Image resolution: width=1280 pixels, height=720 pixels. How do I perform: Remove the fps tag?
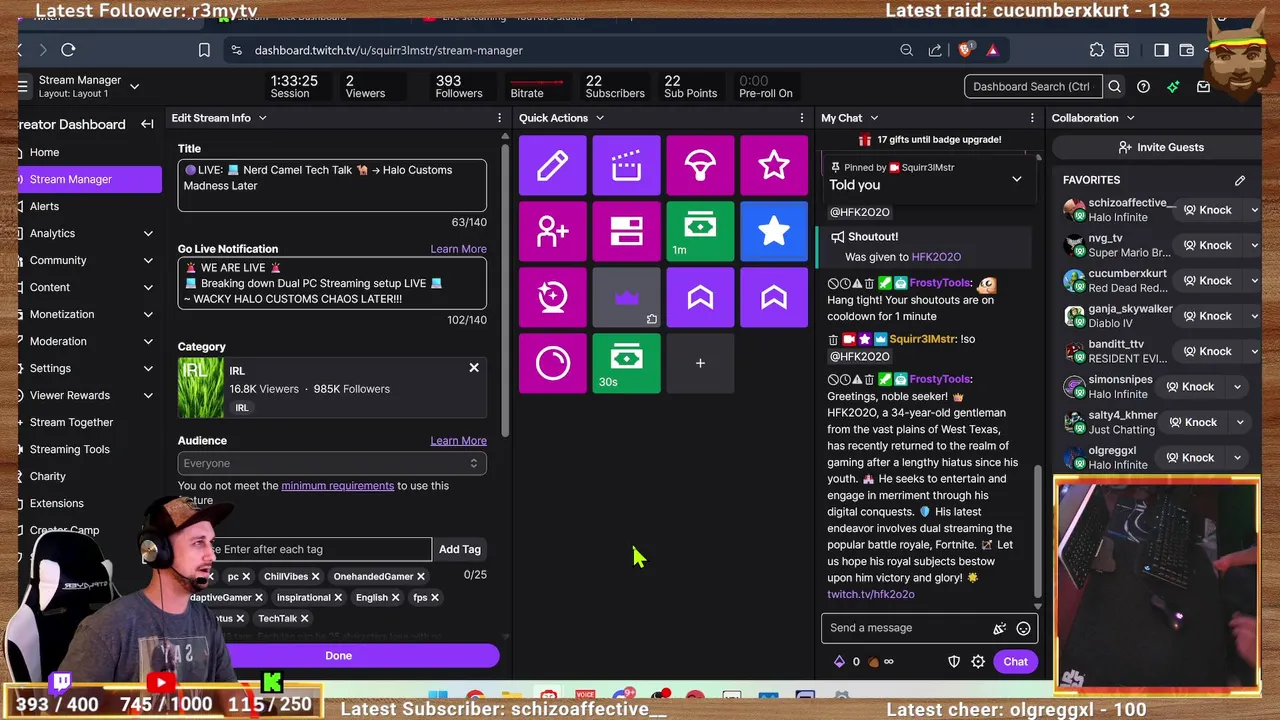(435, 597)
